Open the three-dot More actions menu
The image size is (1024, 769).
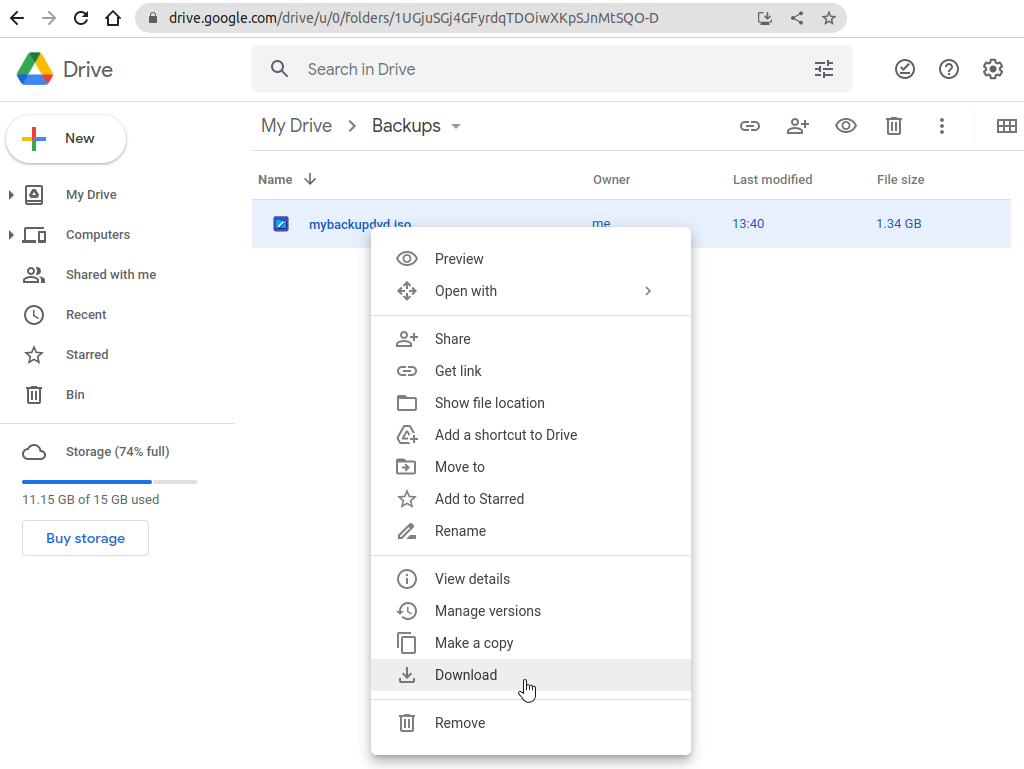tap(941, 126)
